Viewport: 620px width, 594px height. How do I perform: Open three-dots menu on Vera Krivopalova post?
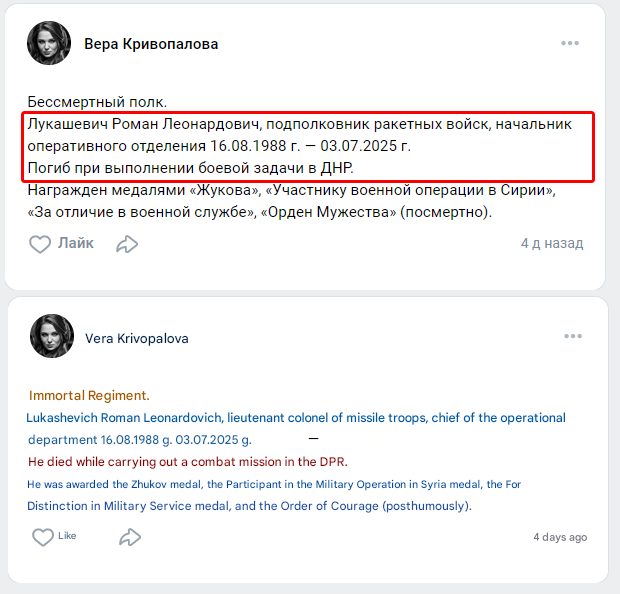click(572, 337)
